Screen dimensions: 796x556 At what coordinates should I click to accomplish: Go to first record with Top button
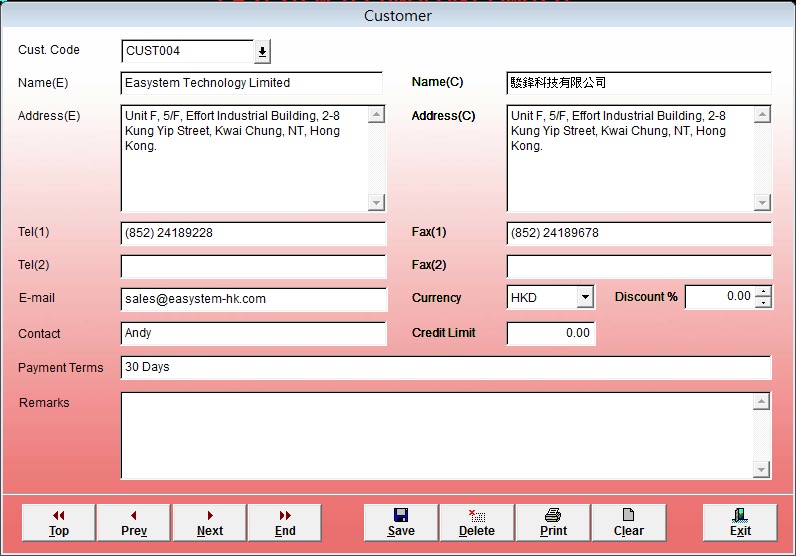(x=58, y=522)
